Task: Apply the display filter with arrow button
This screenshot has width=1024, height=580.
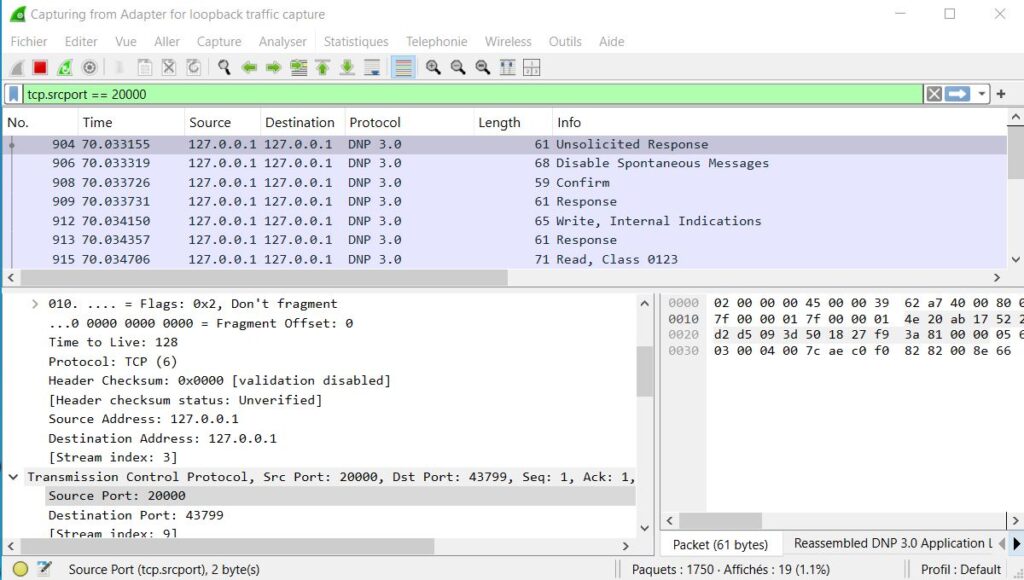Action: pyautogui.click(x=957, y=93)
